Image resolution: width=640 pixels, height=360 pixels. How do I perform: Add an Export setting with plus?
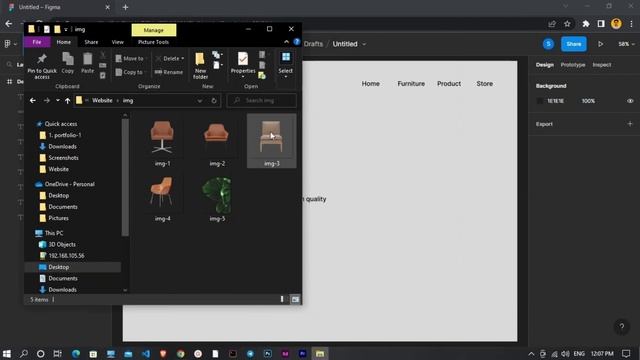(x=630, y=124)
